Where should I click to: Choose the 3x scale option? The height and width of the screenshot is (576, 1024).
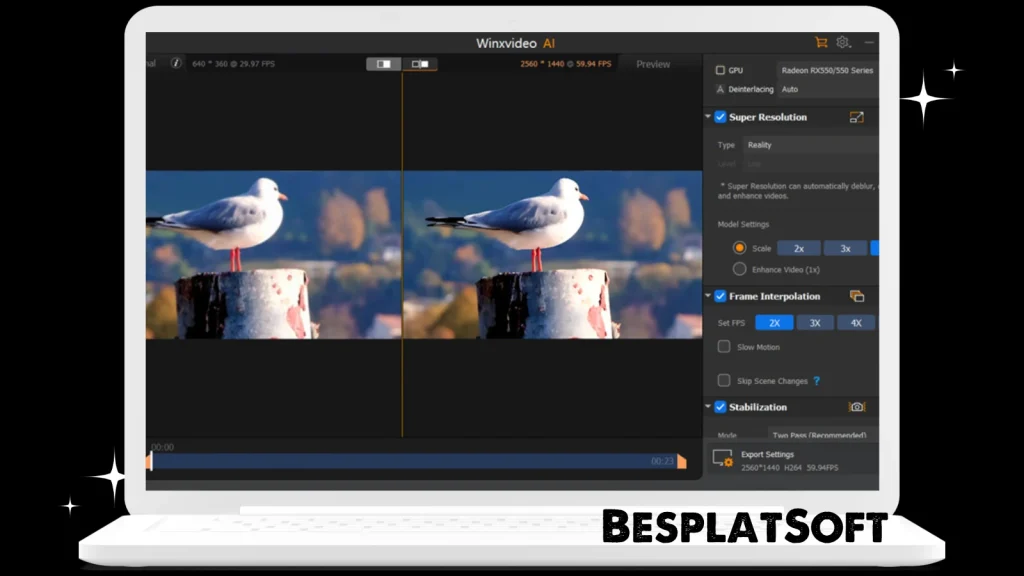click(x=844, y=247)
